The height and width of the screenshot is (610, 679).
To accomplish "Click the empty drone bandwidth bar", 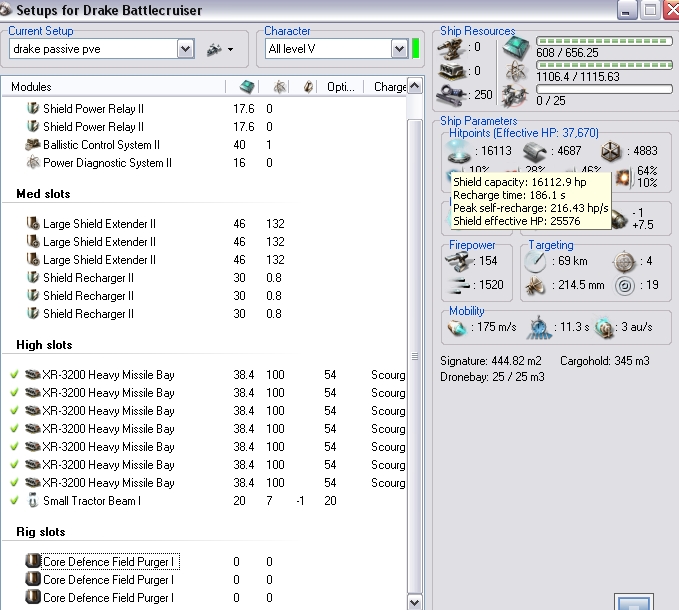I will [604, 89].
